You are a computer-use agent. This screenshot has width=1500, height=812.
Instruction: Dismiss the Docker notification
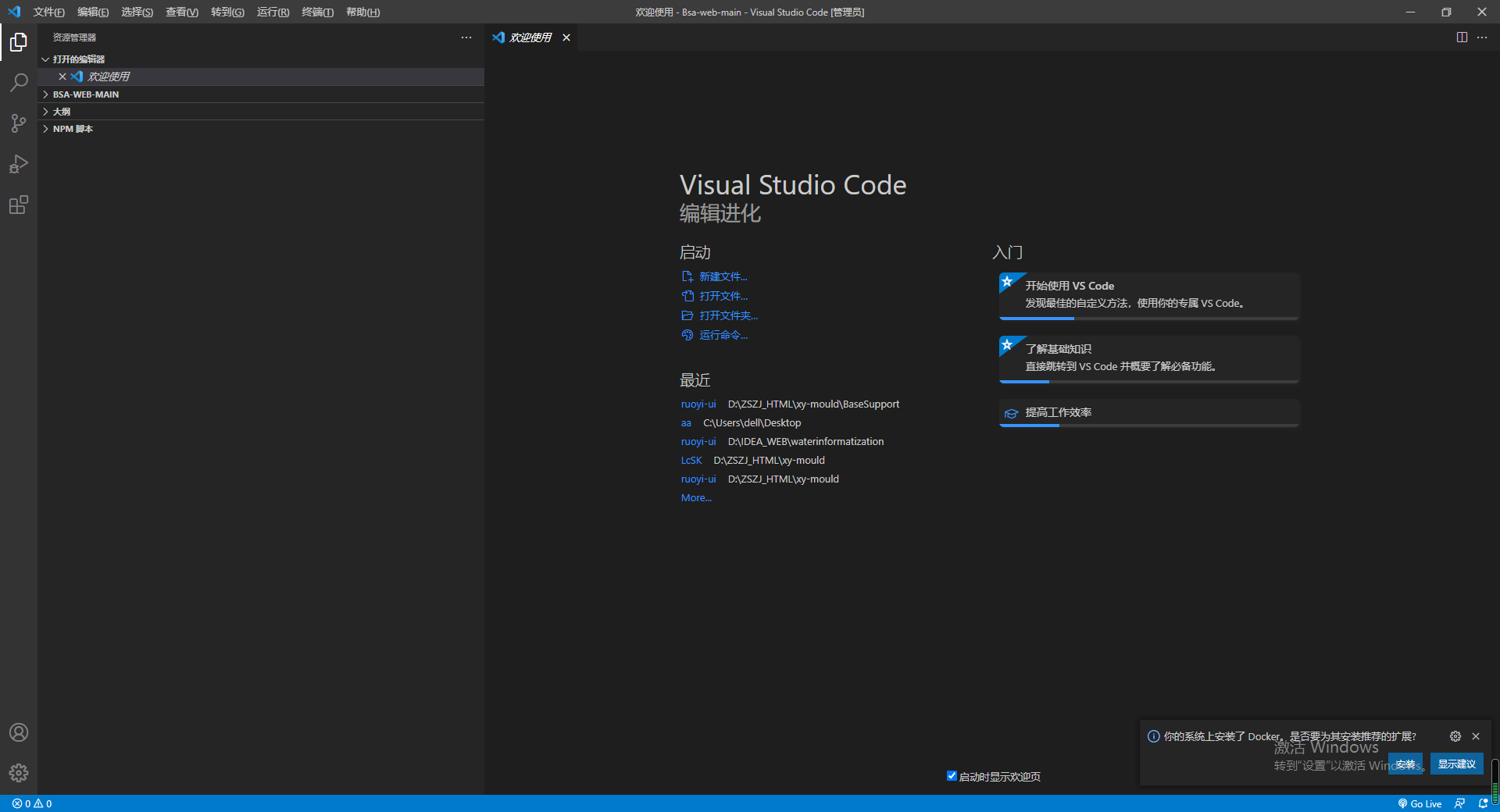tap(1476, 736)
